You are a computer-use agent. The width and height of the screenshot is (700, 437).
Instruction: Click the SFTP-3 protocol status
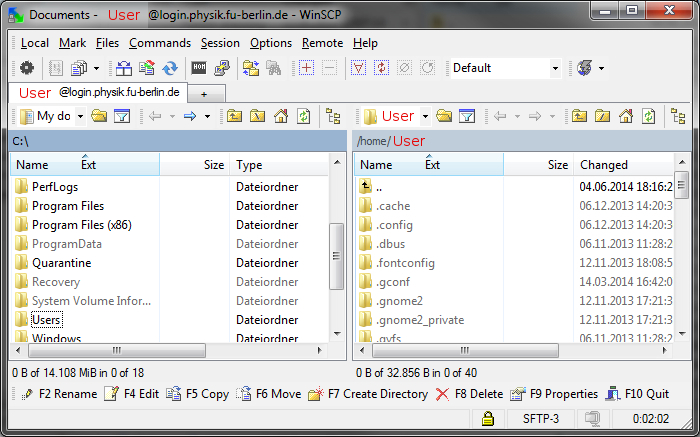(x=541, y=419)
